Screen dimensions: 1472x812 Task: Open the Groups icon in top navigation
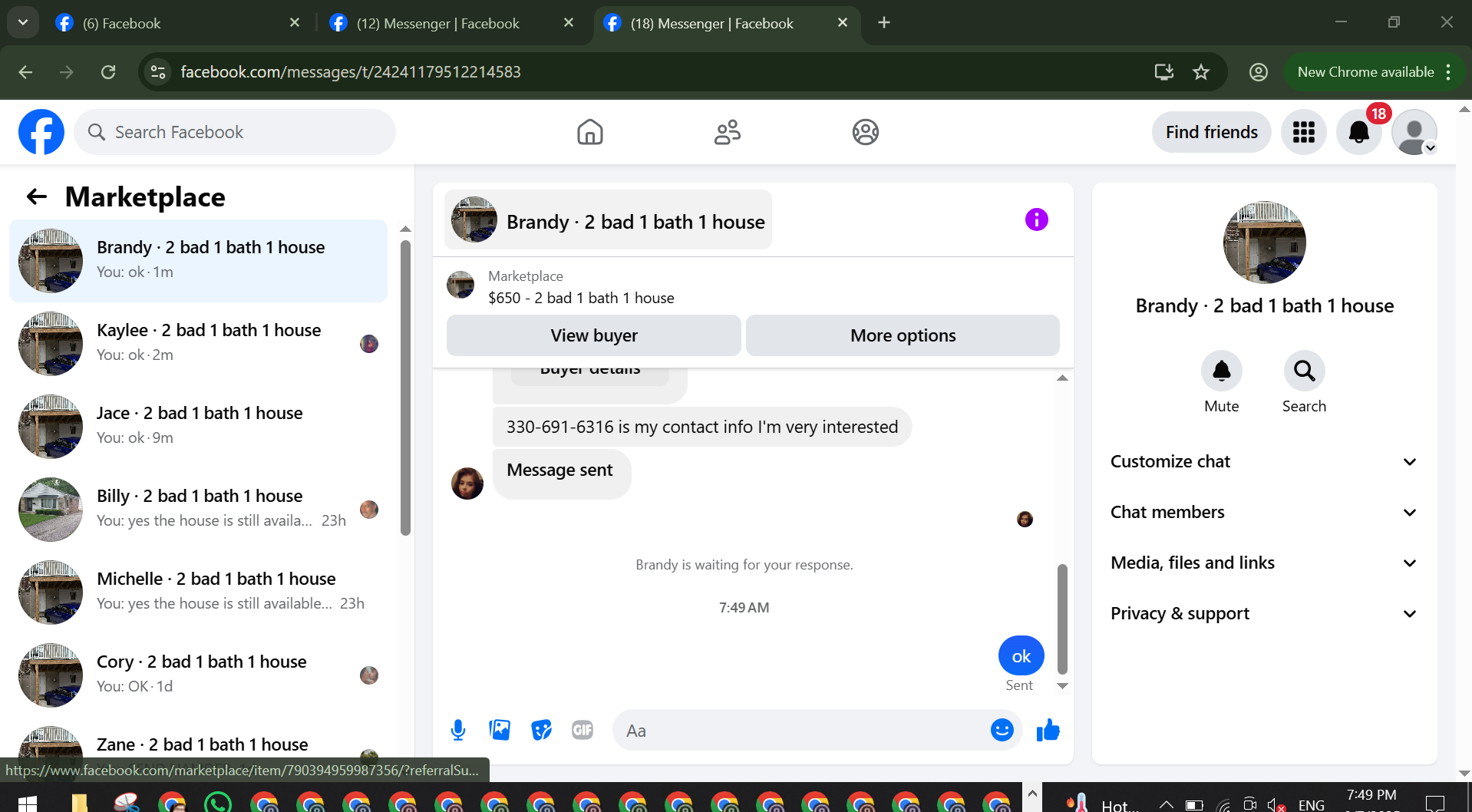click(x=865, y=132)
